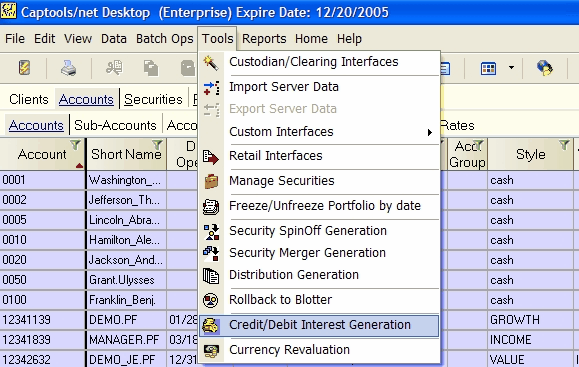The image size is (579, 367).
Task: Click the Rollback to Blotter icon
Action: 211,301
